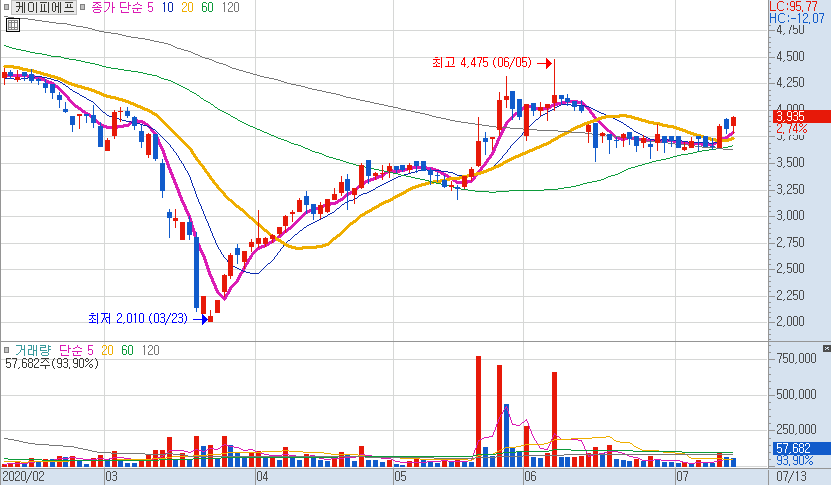Screen dimensions: 831x485
Task: Click the 2,750 price axis label
Action: point(790,242)
